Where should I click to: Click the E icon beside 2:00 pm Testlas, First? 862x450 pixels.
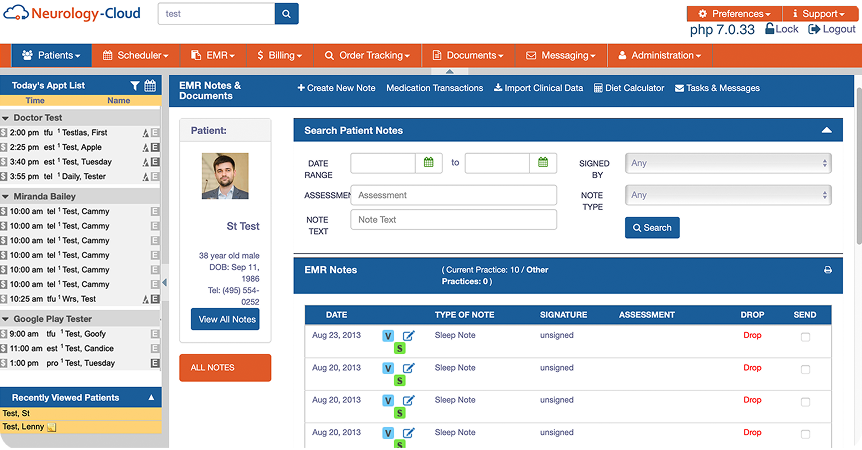click(155, 132)
